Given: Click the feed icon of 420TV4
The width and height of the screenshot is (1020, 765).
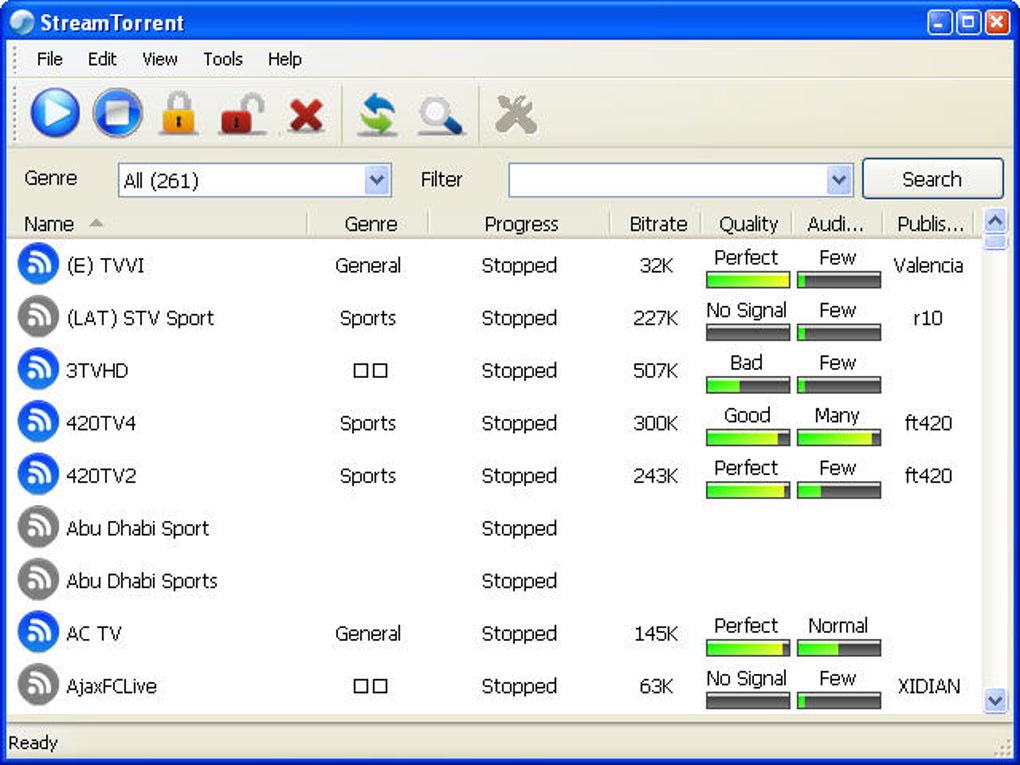Looking at the screenshot, I should coord(38,422).
